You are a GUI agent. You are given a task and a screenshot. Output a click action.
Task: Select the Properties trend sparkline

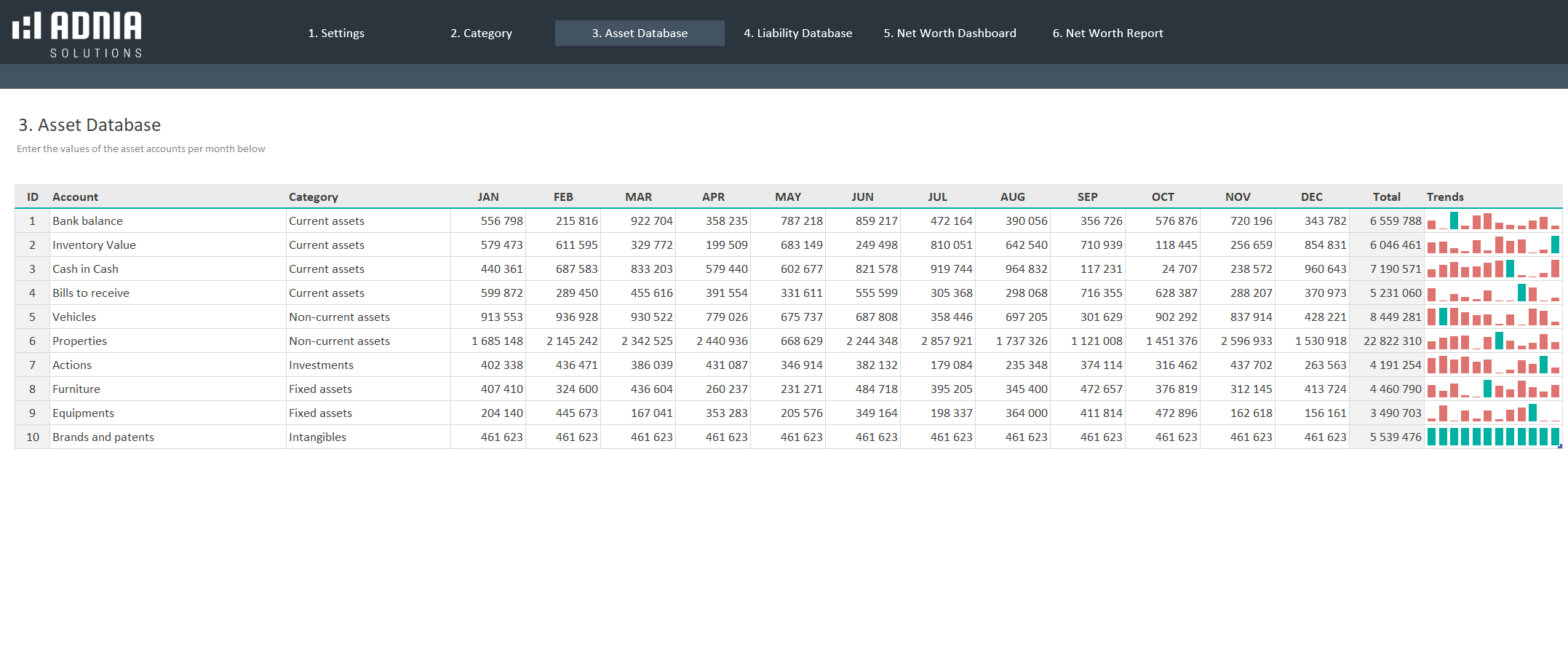coord(1492,341)
